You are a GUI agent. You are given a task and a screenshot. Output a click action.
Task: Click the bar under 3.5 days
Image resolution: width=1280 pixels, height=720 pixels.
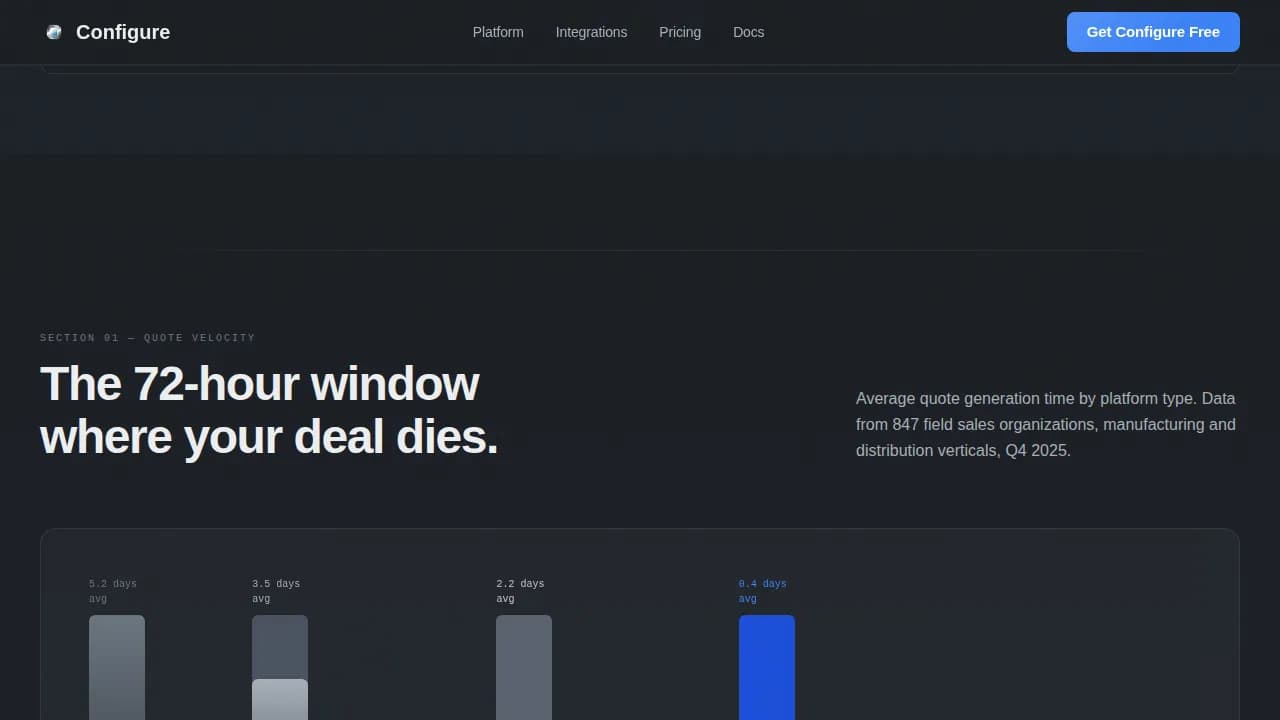[280, 667]
